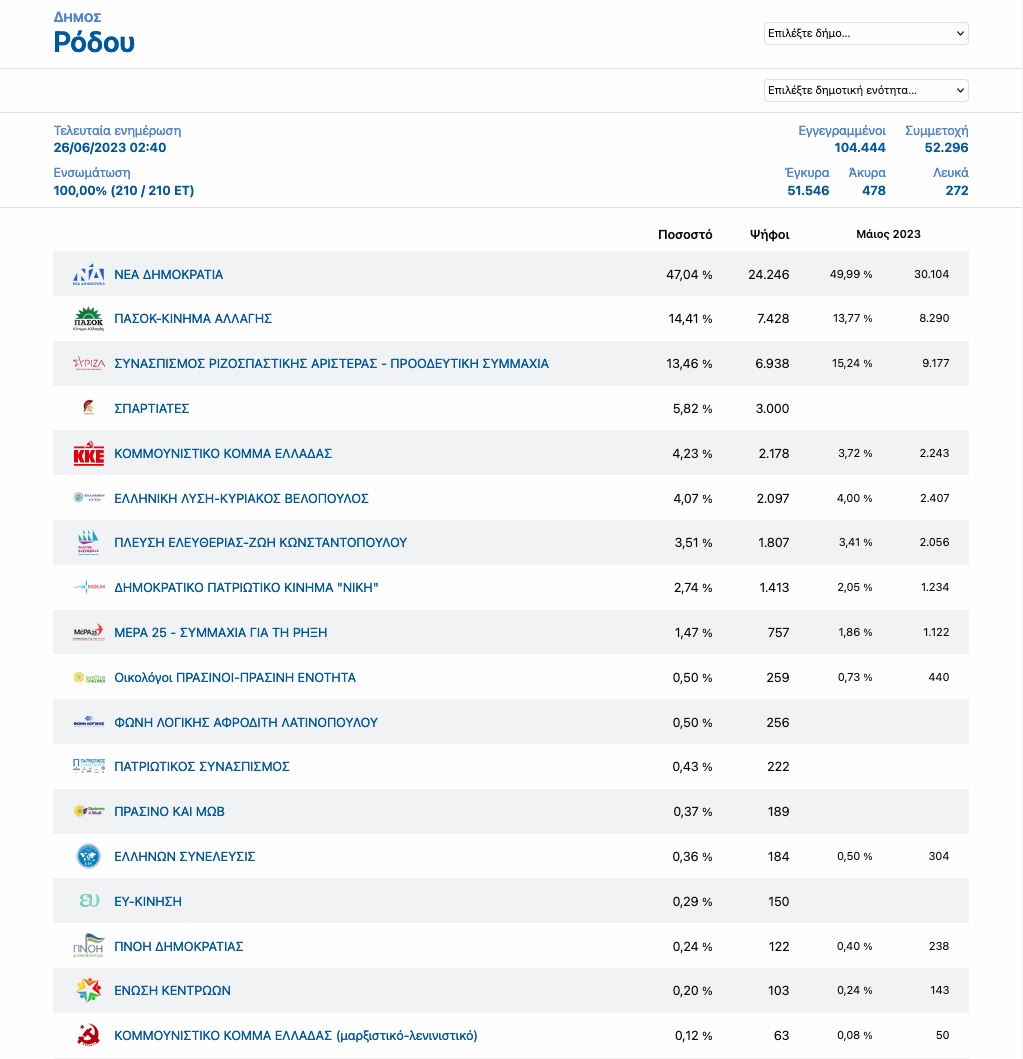Click Ελληνική Λύση May percentage 4,00 %
1023x1059 pixels.
coord(854,498)
